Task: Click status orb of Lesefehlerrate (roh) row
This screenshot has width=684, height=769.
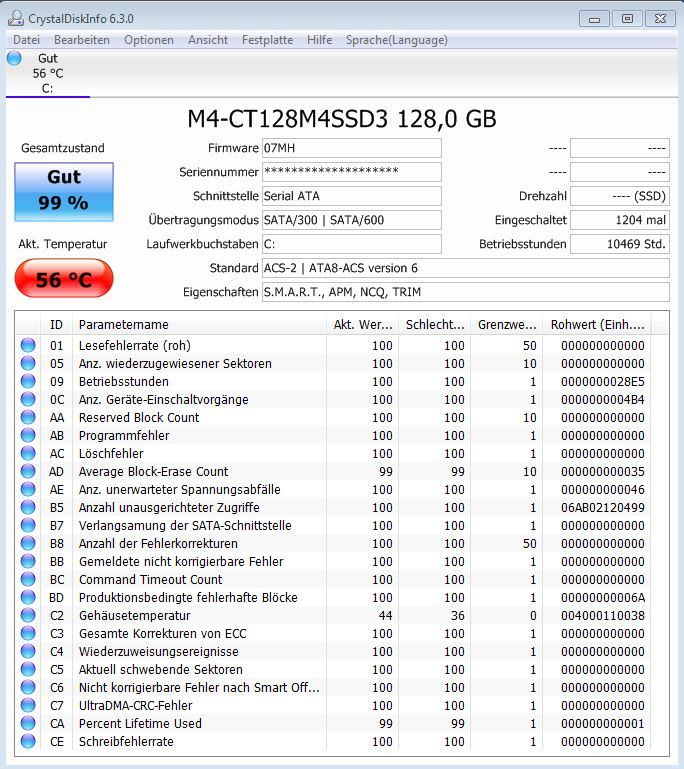Action: click(28, 345)
